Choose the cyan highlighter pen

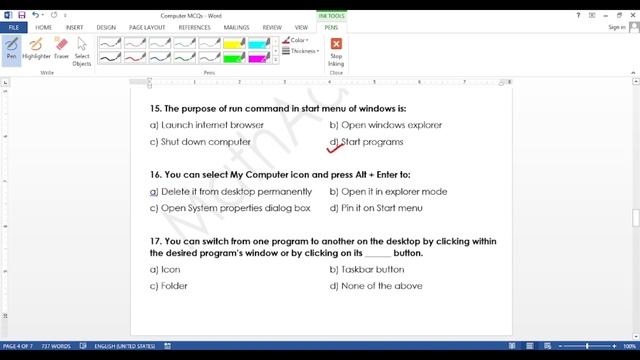coord(259,43)
